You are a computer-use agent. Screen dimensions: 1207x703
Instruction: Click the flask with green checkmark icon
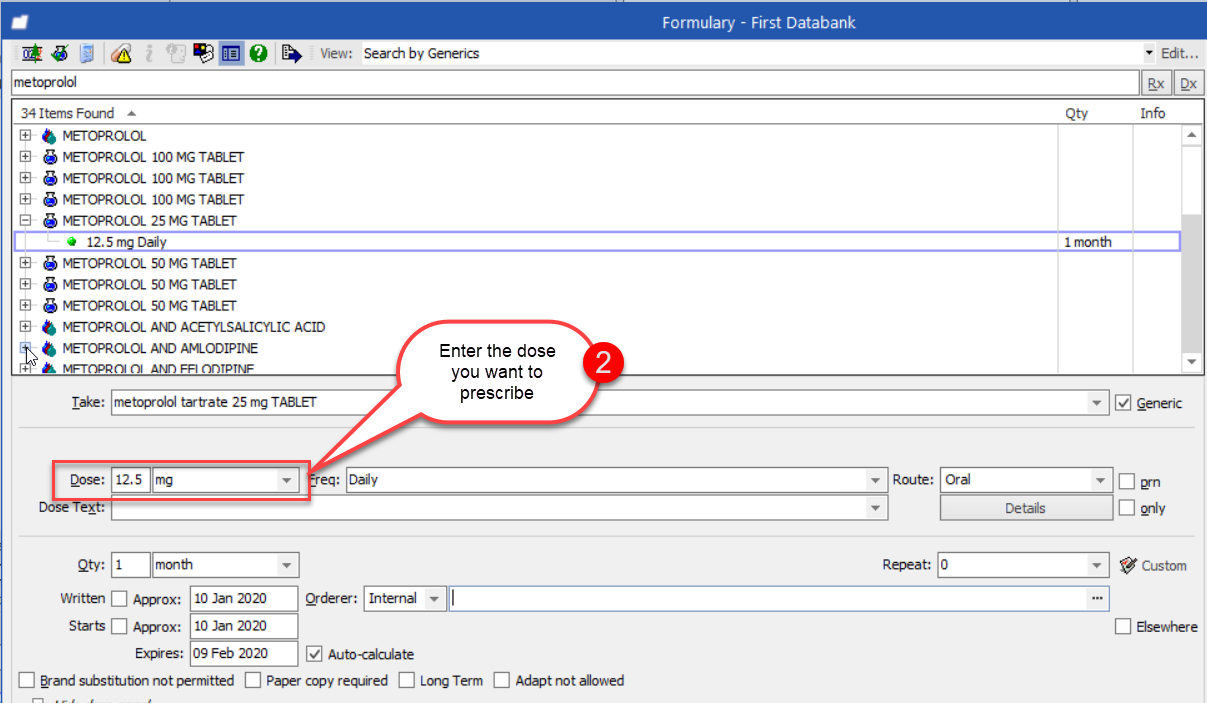pyautogui.click(x=60, y=54)
